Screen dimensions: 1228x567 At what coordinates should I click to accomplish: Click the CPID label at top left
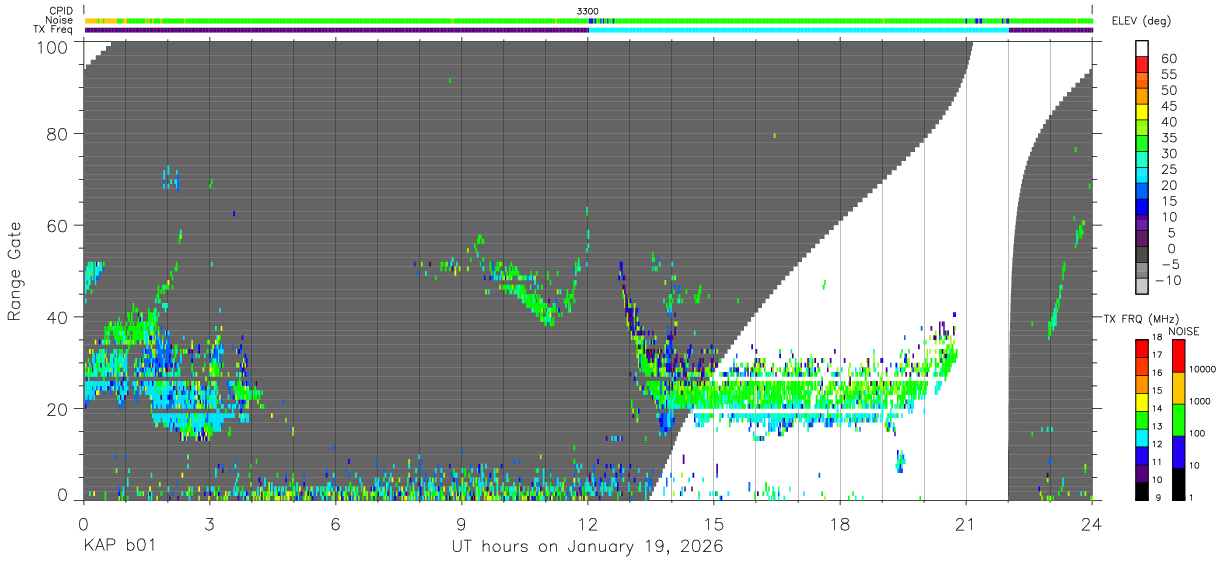[x=60, y=11]
